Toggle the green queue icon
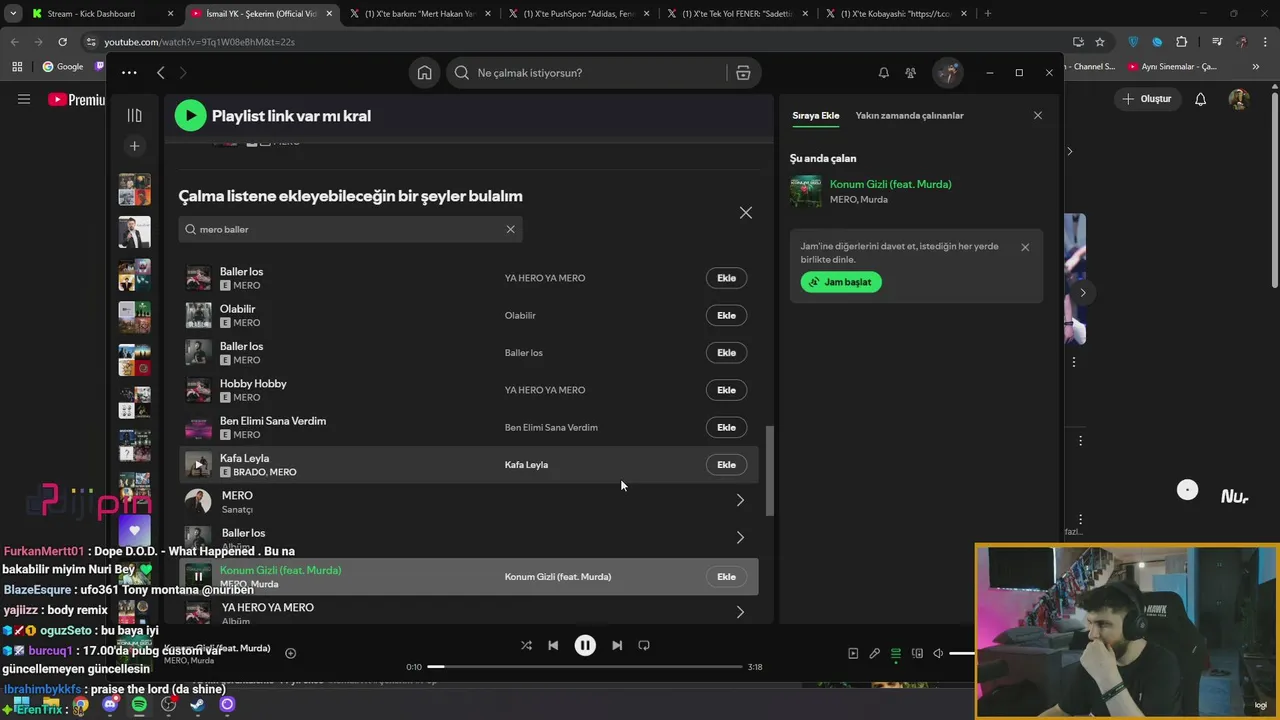 (896, 654)
